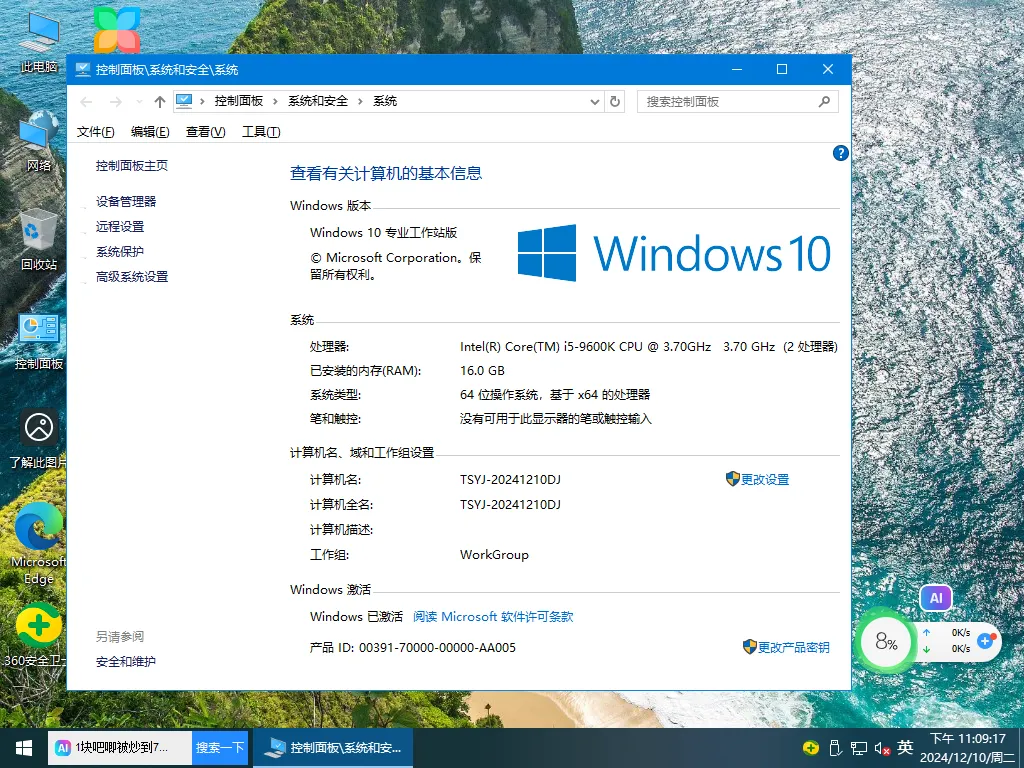The height and width of the screenshot is (768, 1024).
Task: Open 设备管理器 from the sidebar
Action: pyautogui.click(x=124, y=200)
